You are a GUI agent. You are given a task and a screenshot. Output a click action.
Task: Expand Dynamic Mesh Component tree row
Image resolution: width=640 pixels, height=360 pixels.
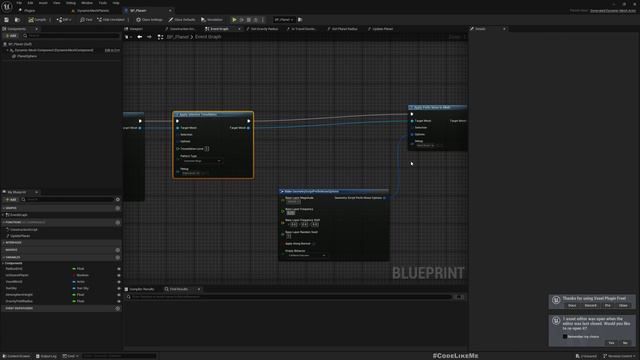pos(7,50)
